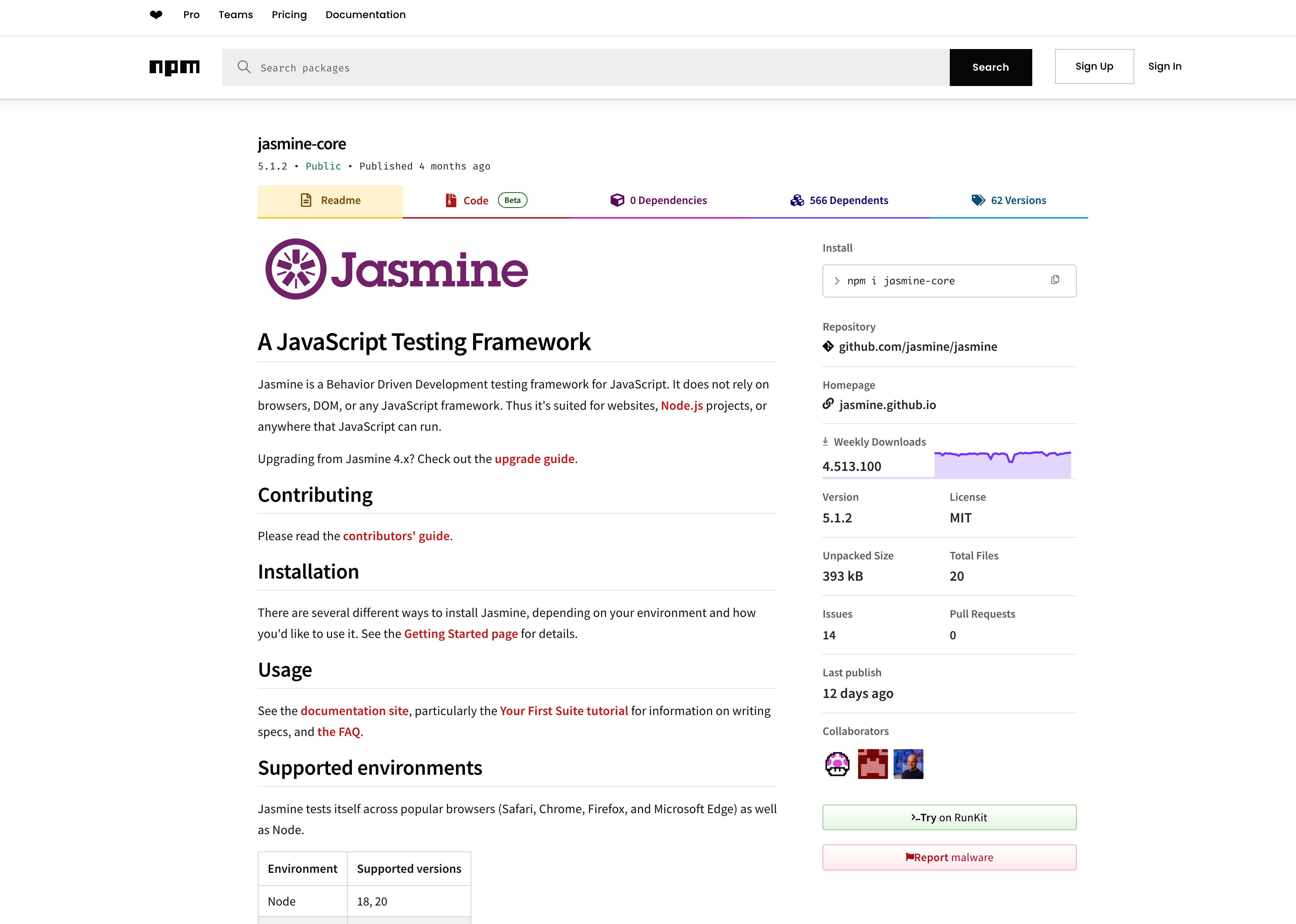Open the Pro menu link

[191, 15]
